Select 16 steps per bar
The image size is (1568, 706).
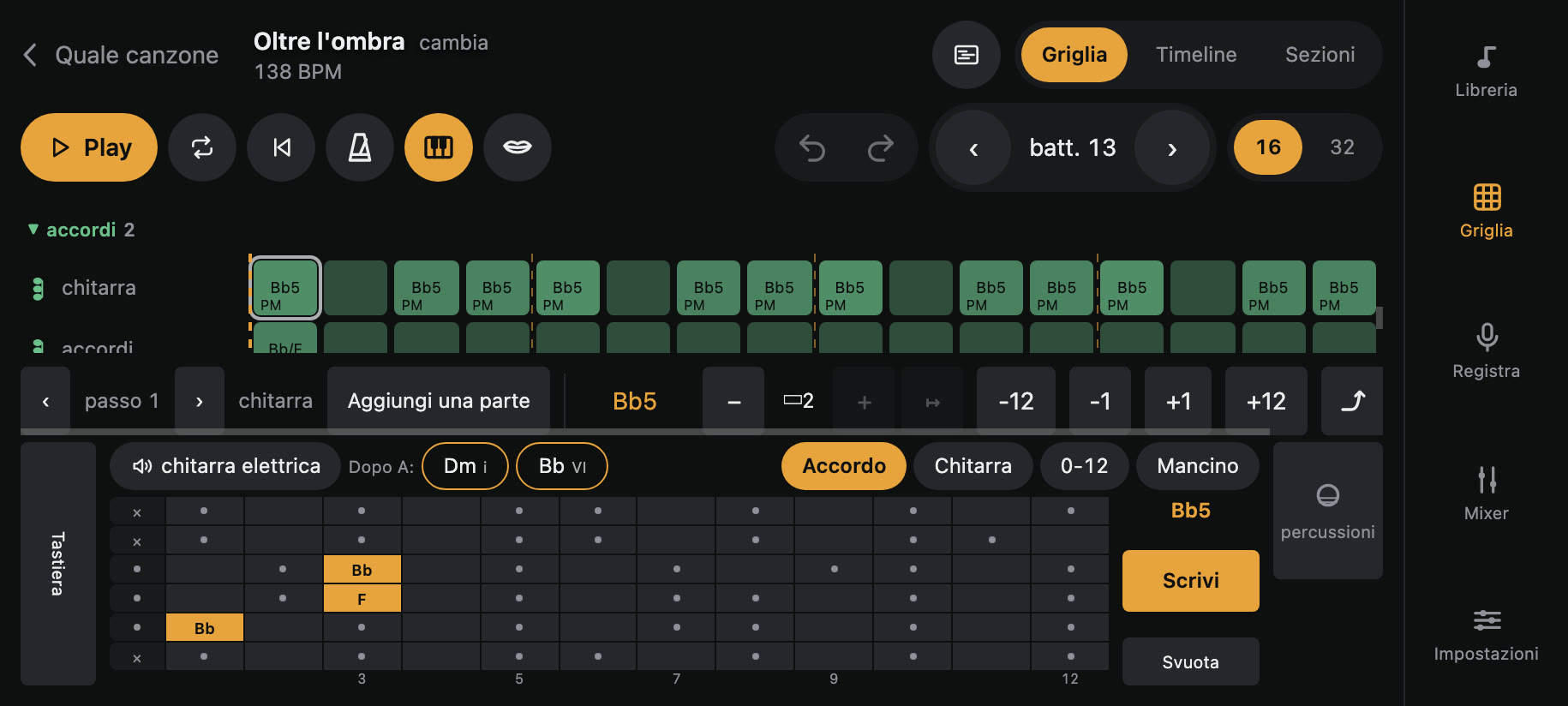(1268, 147)
